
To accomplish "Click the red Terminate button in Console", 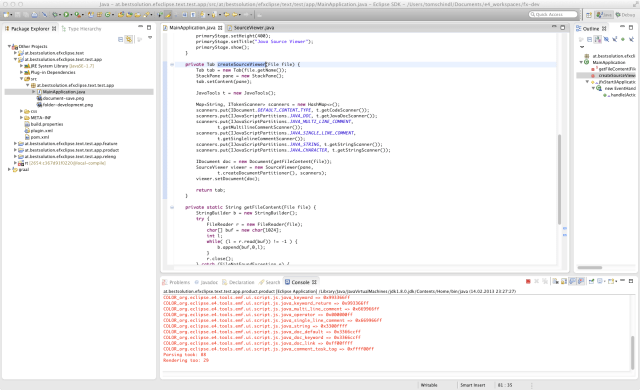I will pos(528,281).
